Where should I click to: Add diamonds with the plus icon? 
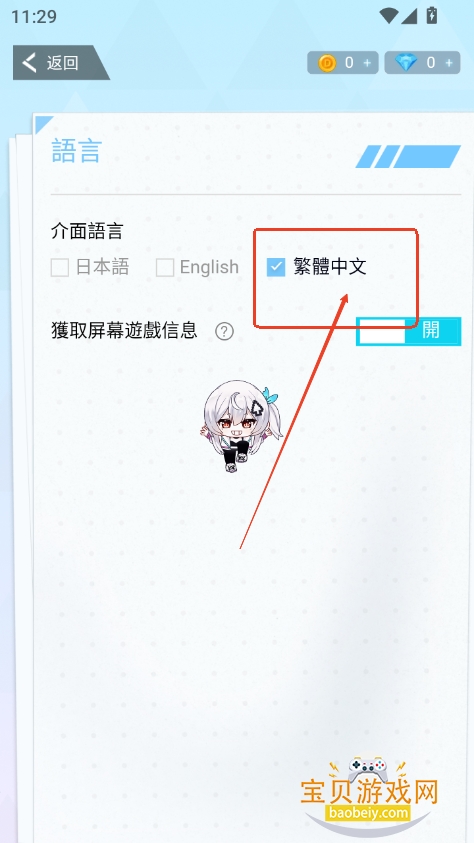449,63
